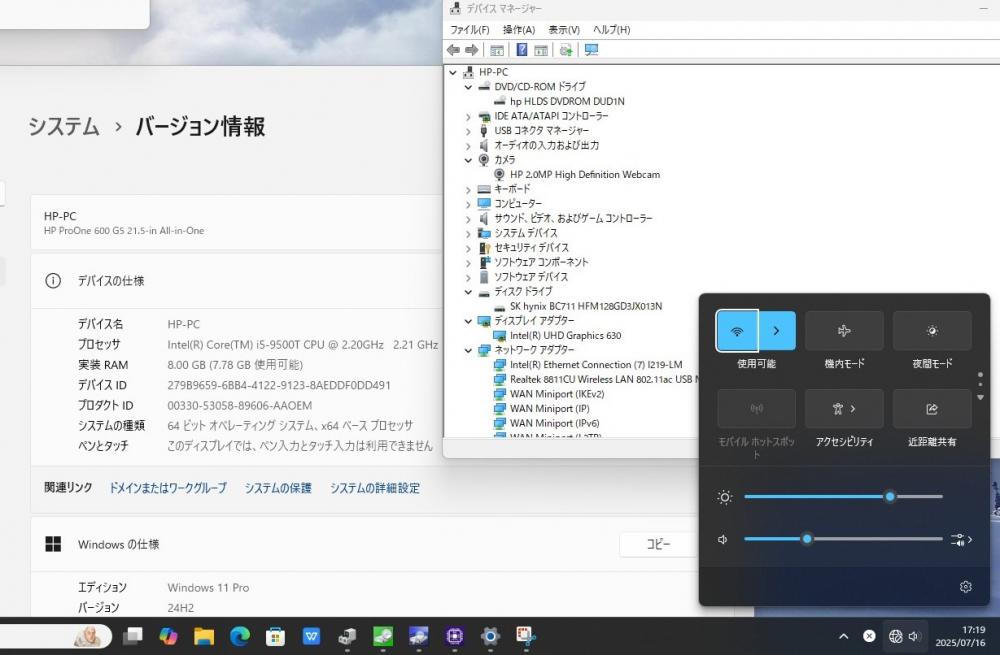The width and height of the screenshot is (1000, 655).
Task: Select Intel(R) UHD Graphics 630 device
Action: [x=565, y=335]
